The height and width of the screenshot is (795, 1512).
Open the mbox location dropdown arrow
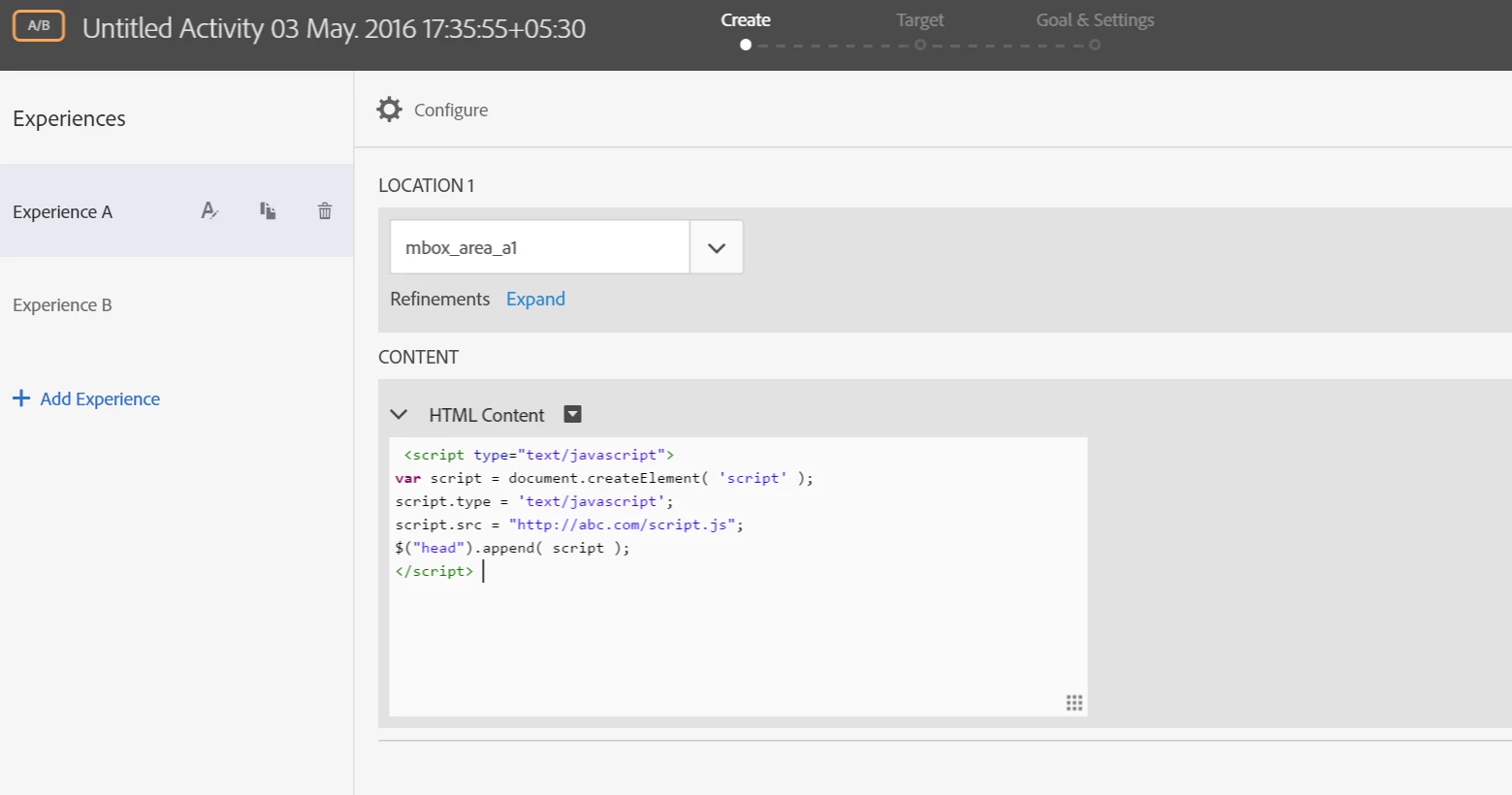coord(717,247)
